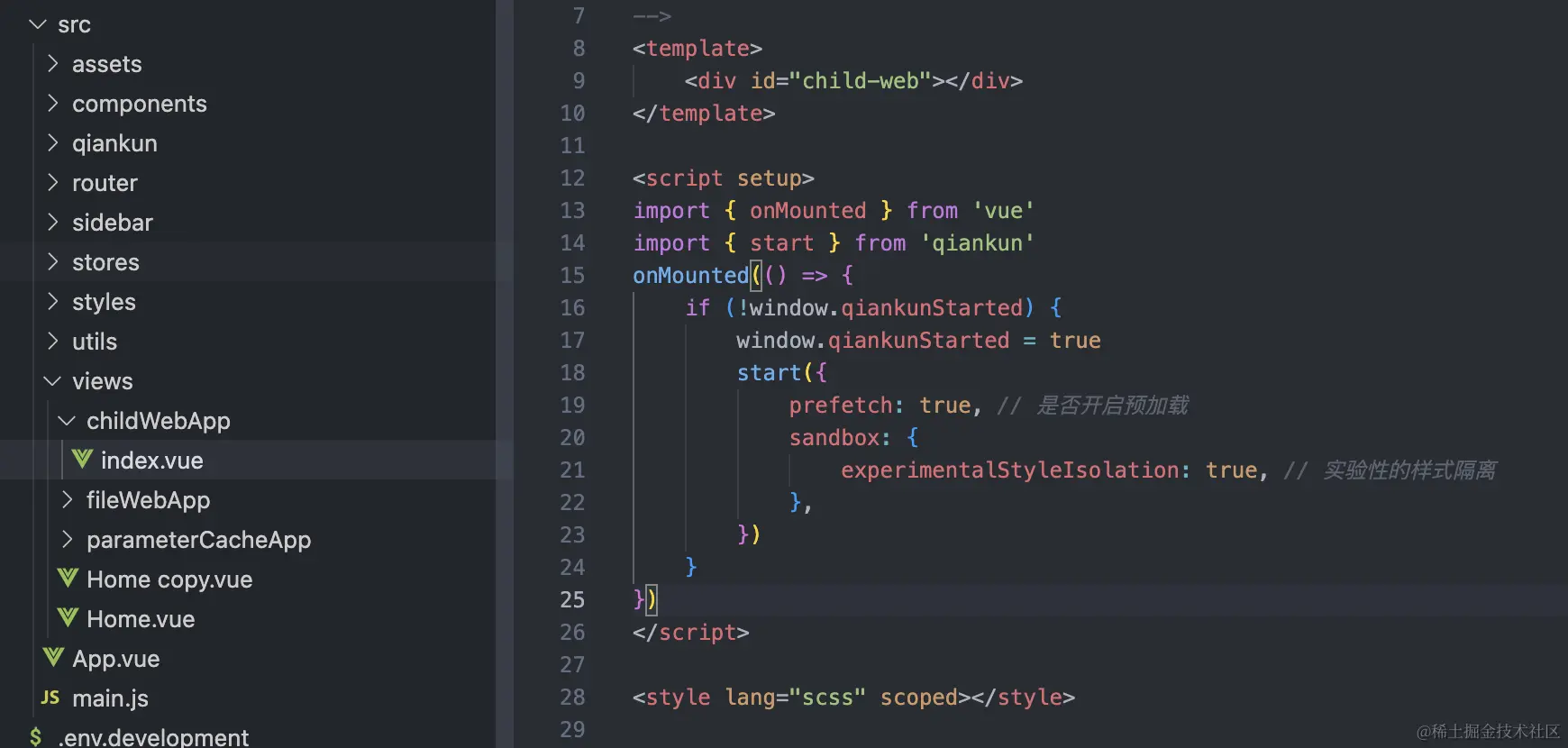The width and height of the screenshot is (1568, 748).
Task: Select the utils folder
Action: [95, 342]
